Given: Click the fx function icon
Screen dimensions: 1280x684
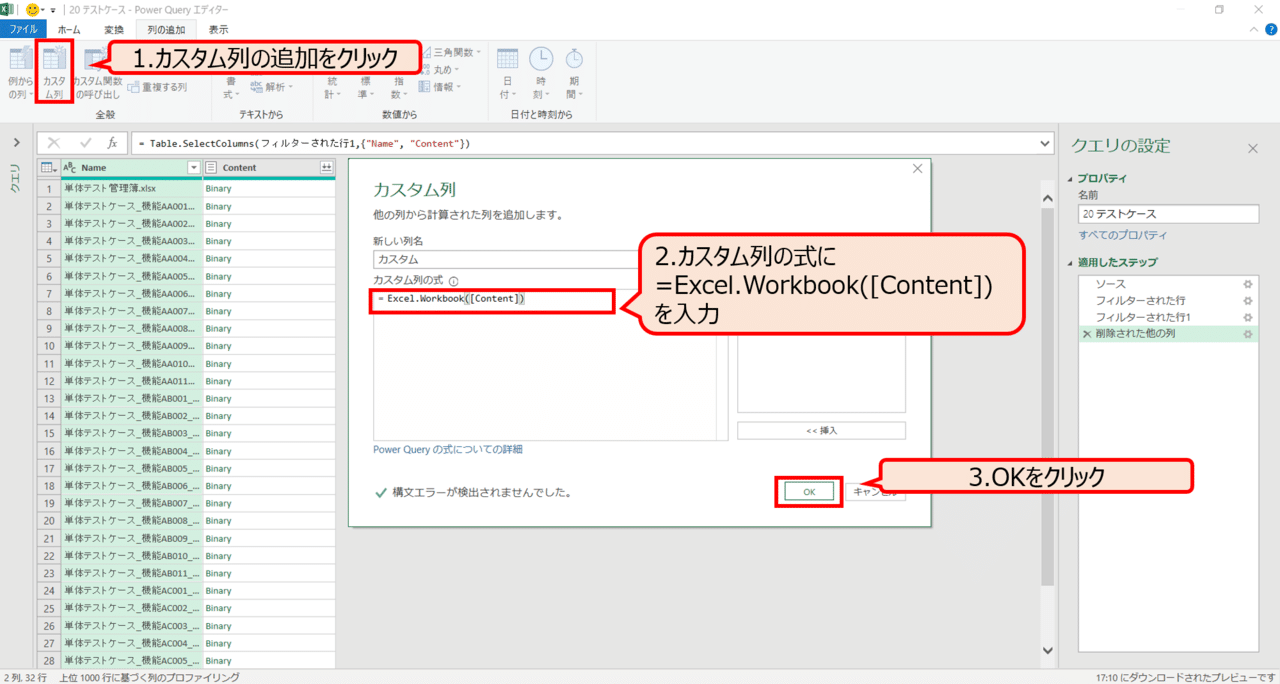Looking at the screenshot, I should pyautogui.click(x=113, y=144).
